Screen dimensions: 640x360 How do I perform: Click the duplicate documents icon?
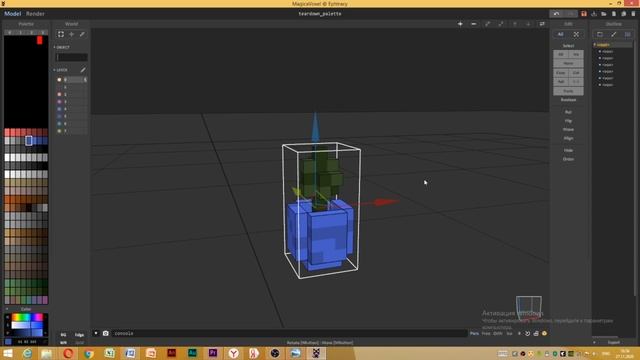point(623,14)
